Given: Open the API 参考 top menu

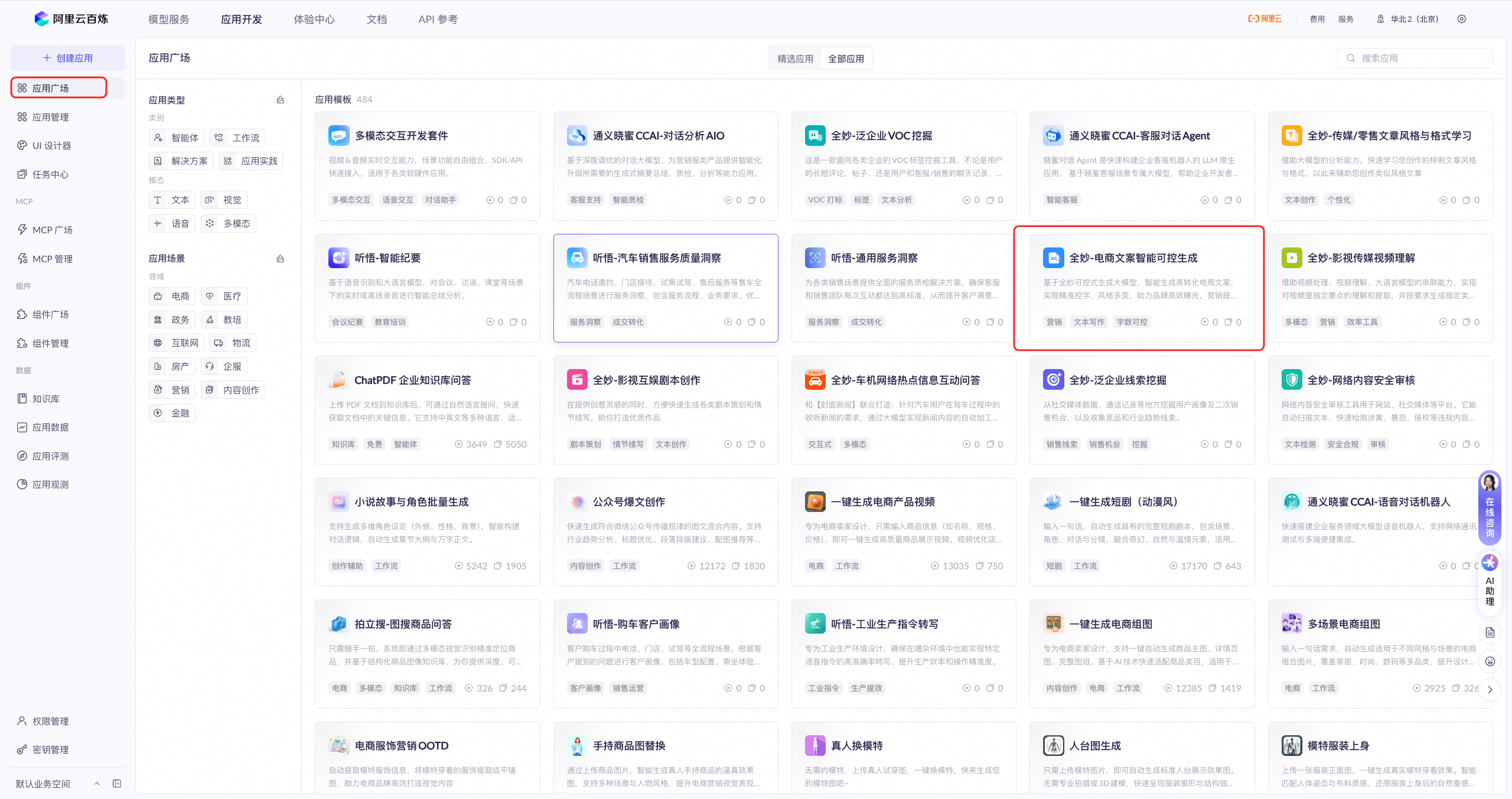Looking at the screenshot, I should coord(438,19).
